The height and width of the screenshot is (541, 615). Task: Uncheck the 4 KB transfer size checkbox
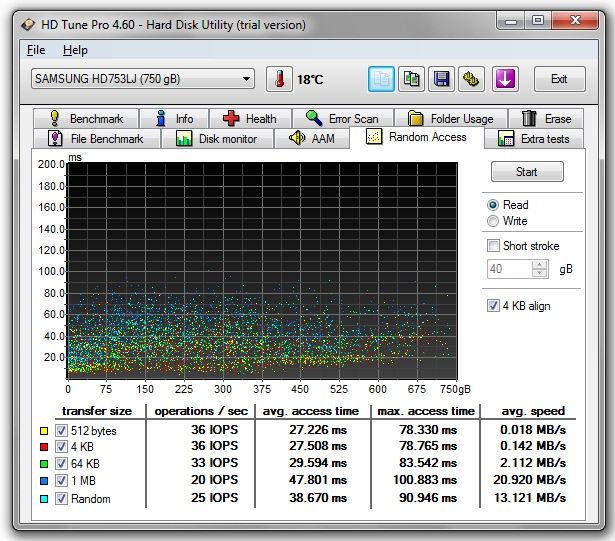pos(61,446)
